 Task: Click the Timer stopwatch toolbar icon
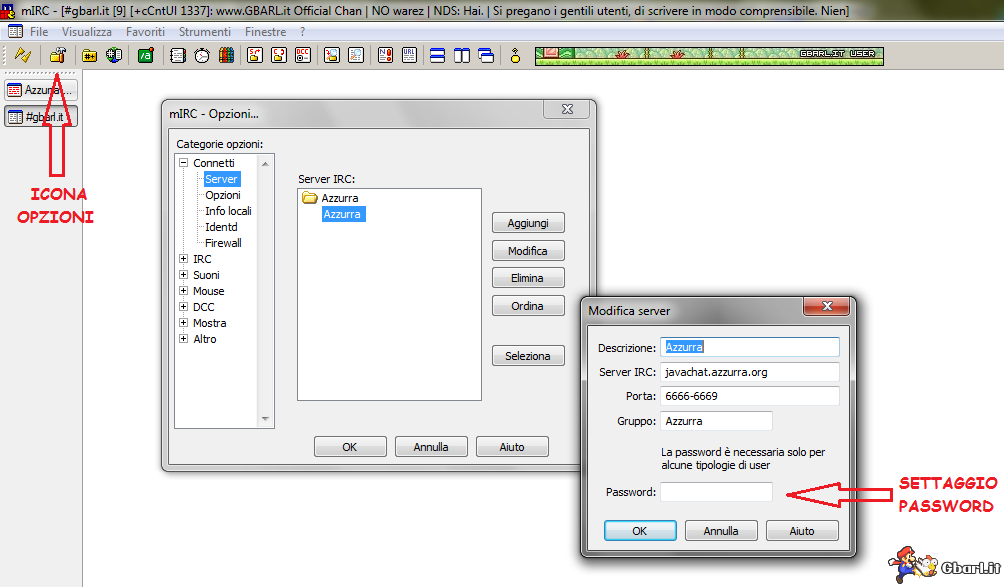(202, 56)
